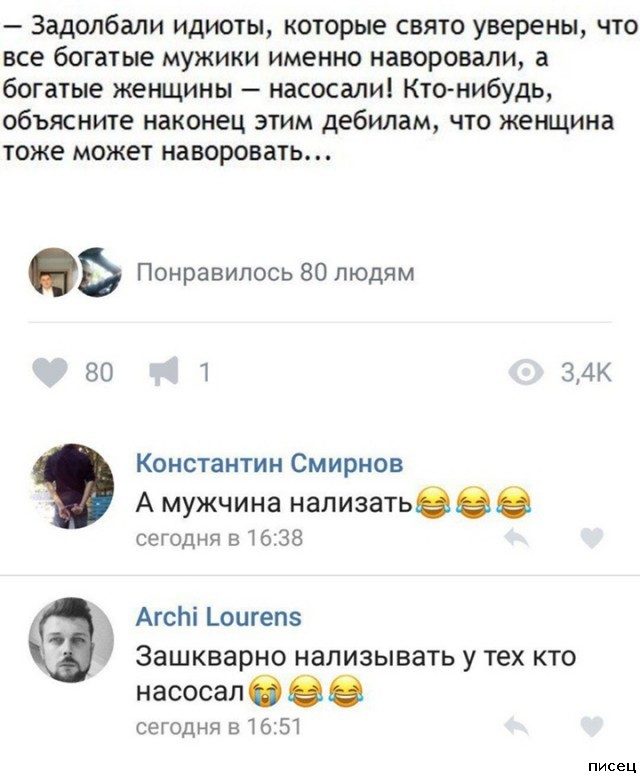
Task: Click first liker's avatar with suit
Action: 54,272
